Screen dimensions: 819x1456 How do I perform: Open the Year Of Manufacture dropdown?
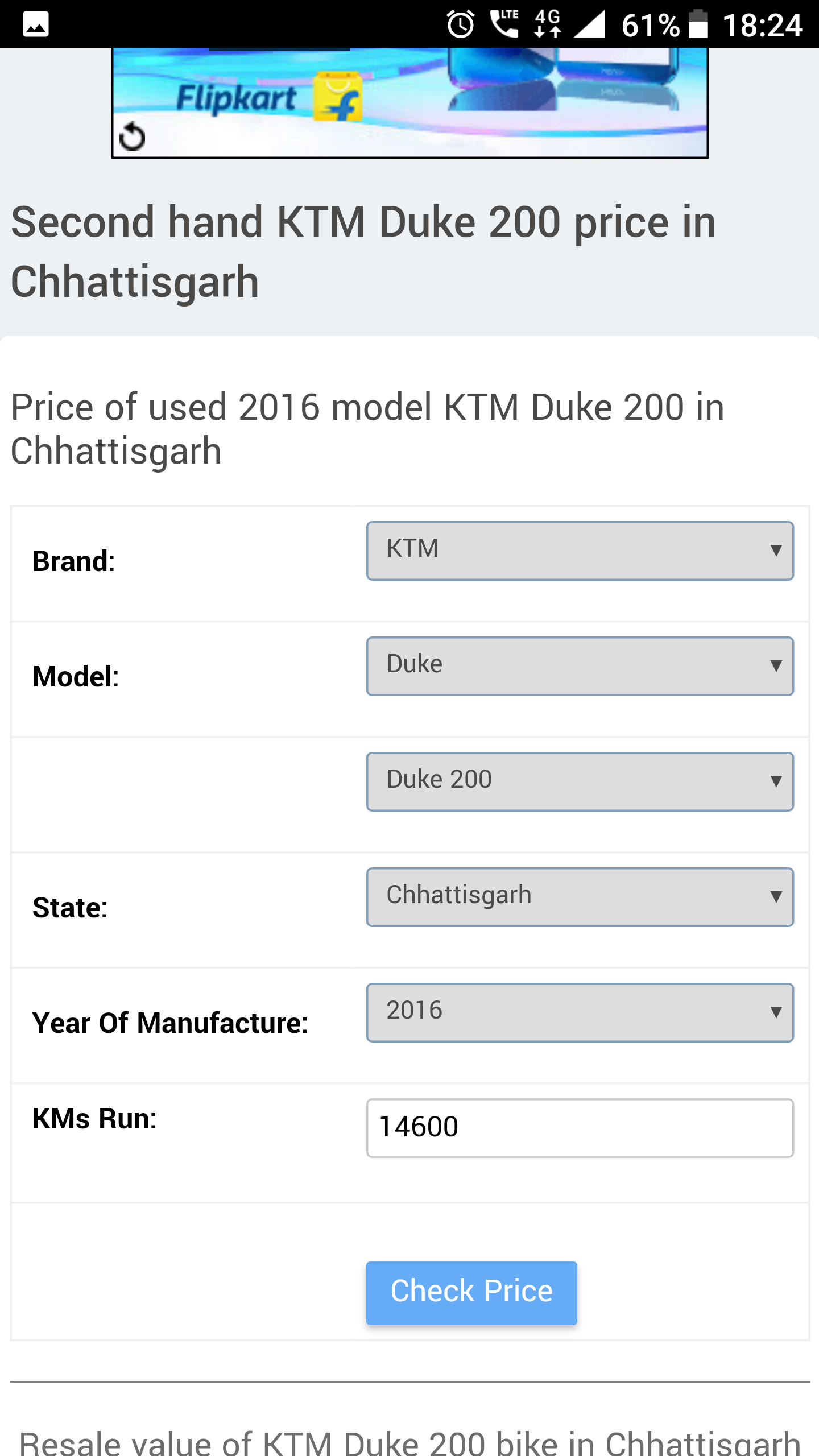coord(580,1012)
